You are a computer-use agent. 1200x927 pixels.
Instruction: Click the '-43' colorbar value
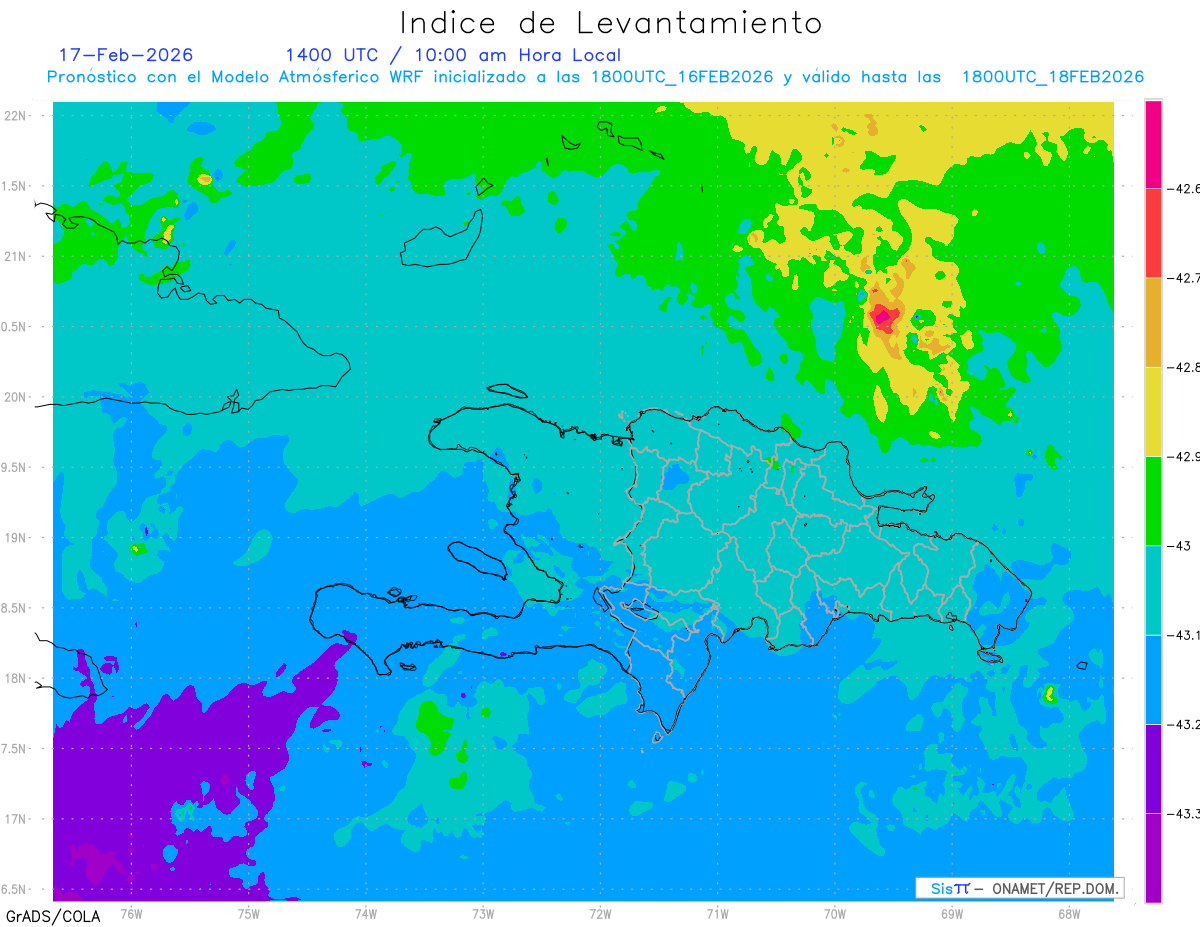(x=1180, y=546)
